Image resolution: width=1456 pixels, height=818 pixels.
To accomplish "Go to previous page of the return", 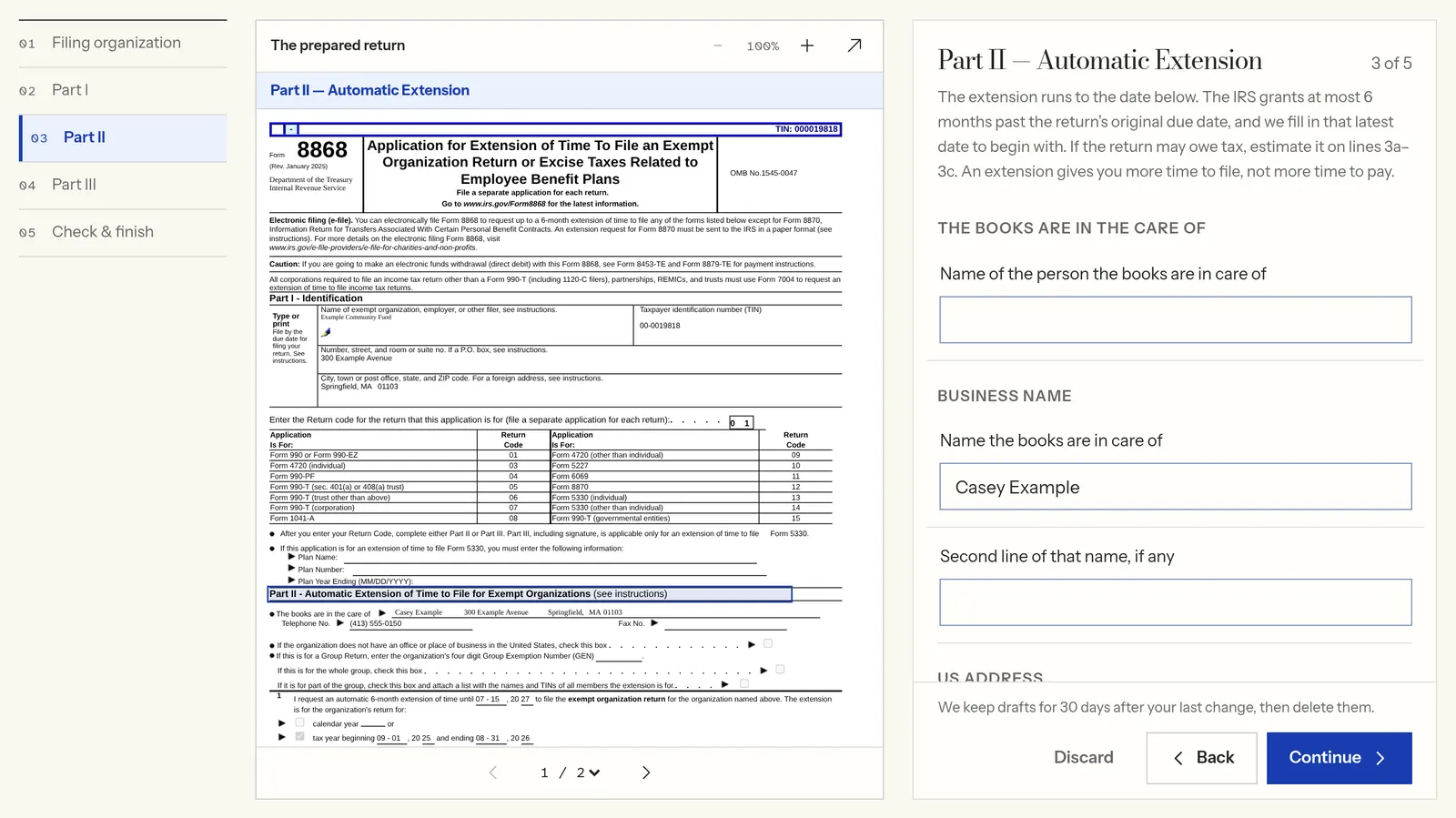I will [x=493, y=773].
